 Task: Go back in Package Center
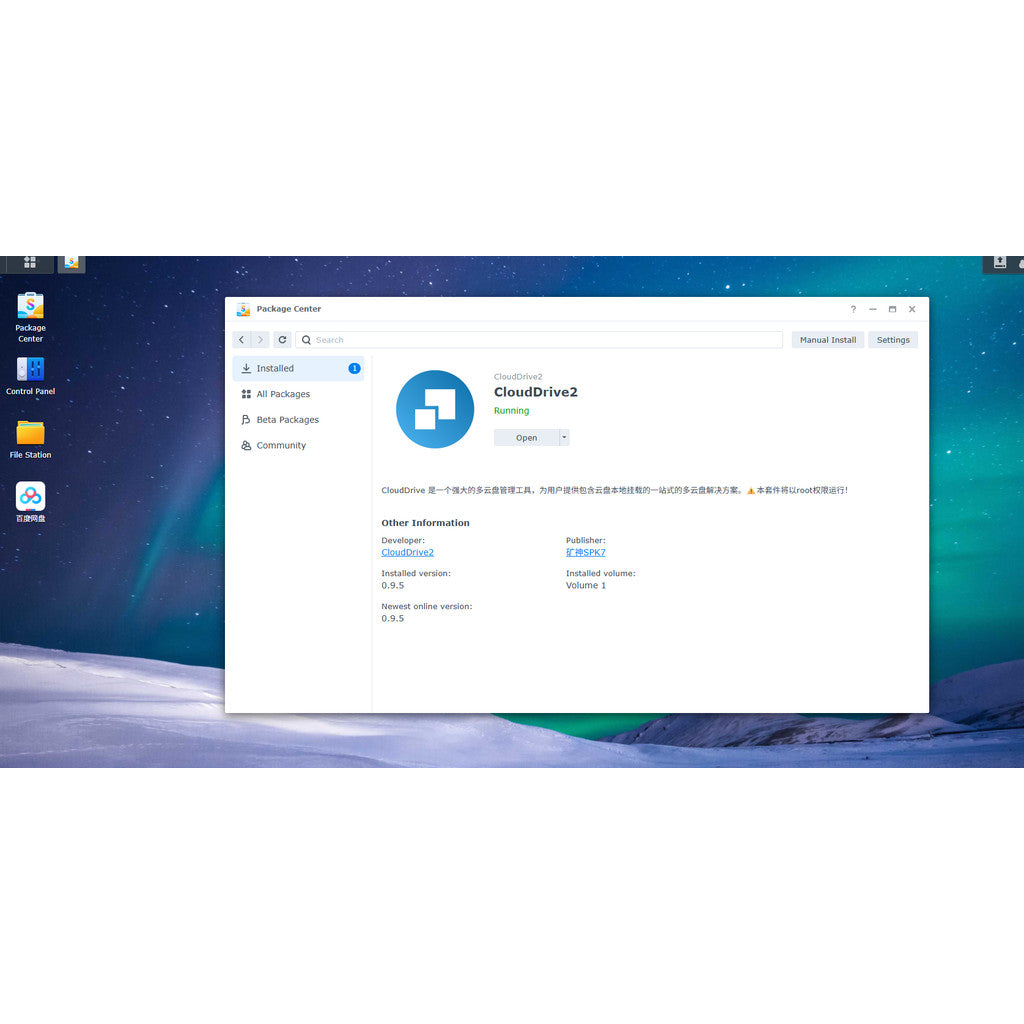[242, 340]
